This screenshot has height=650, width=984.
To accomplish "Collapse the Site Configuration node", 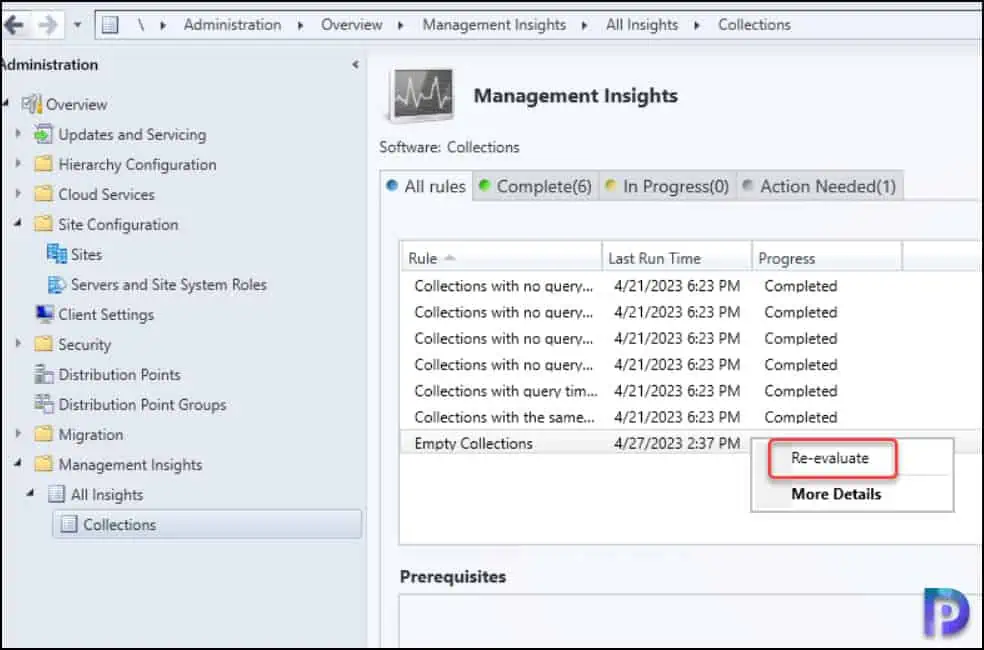I will pos(18,222).
